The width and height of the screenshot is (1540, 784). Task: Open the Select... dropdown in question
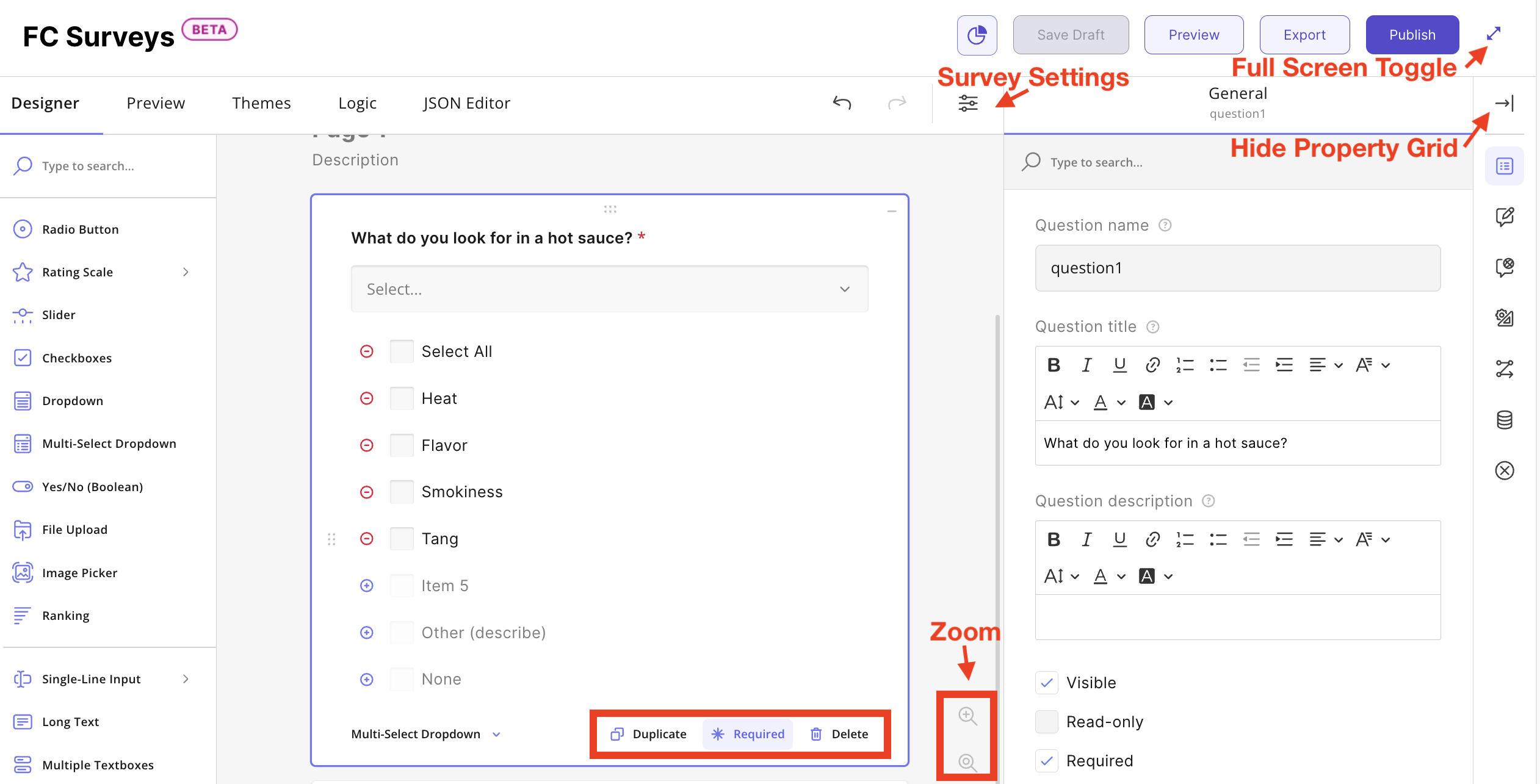[x=609, y=289]
